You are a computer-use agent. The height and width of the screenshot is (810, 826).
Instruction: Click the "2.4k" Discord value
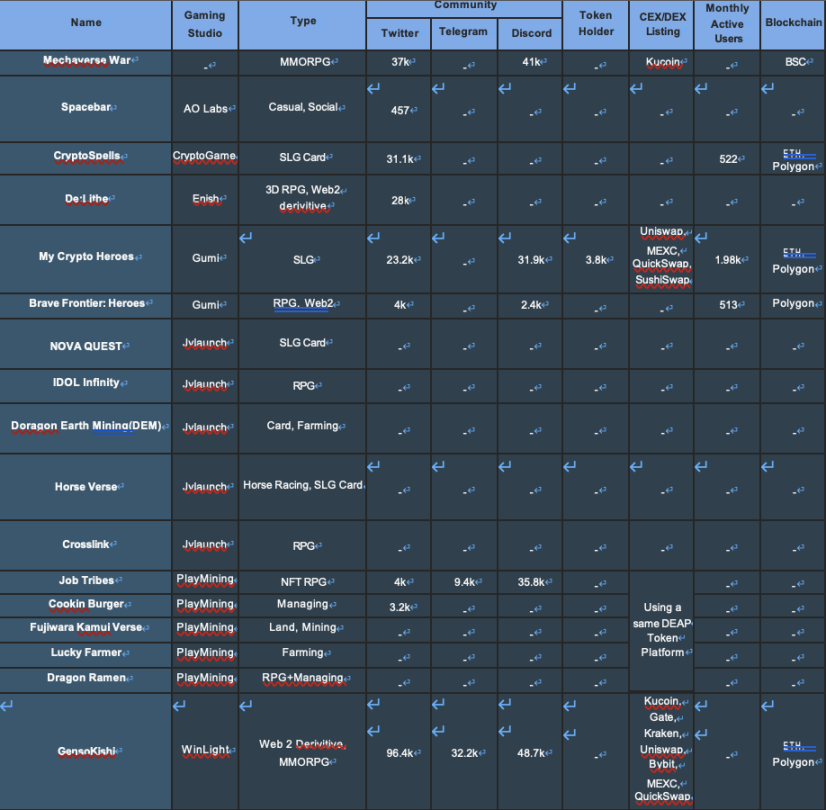point(532,305)
